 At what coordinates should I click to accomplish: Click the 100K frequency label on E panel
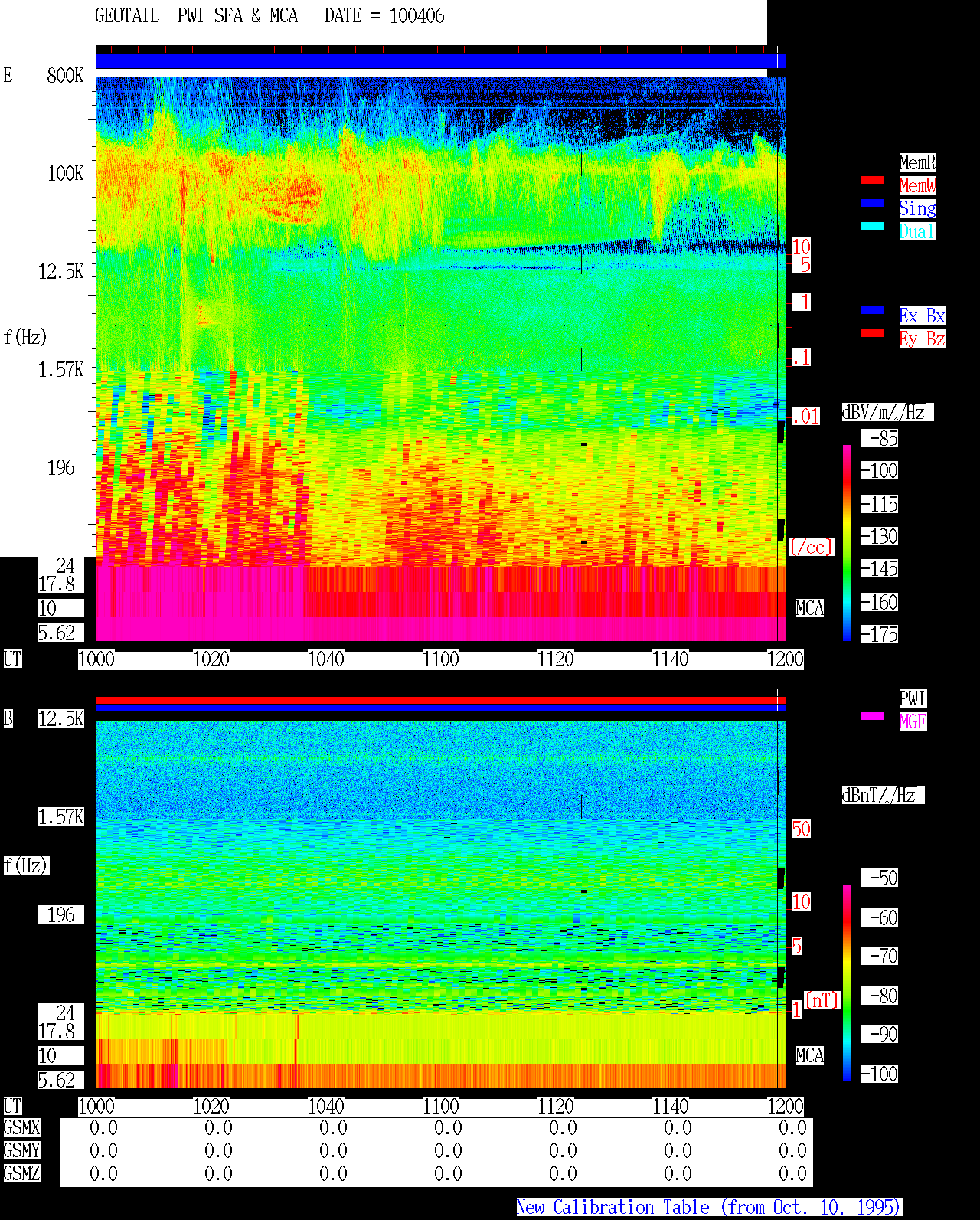[x=66, y=174]
